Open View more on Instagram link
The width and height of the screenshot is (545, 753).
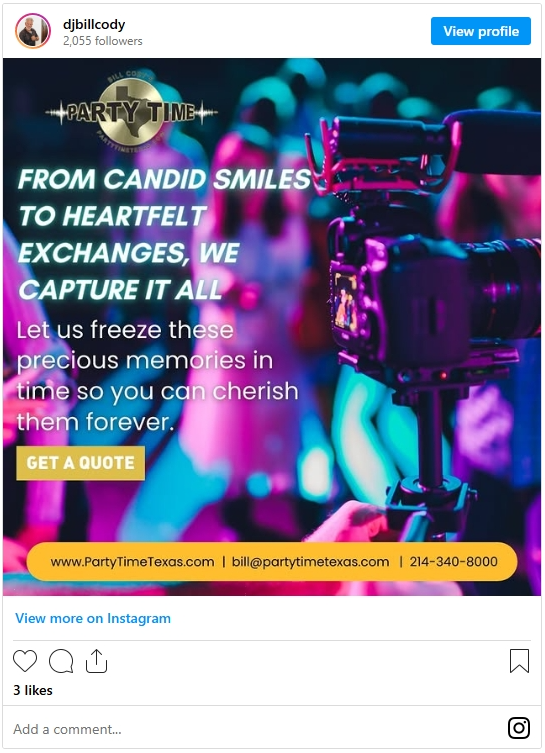[x=93, y=618]
